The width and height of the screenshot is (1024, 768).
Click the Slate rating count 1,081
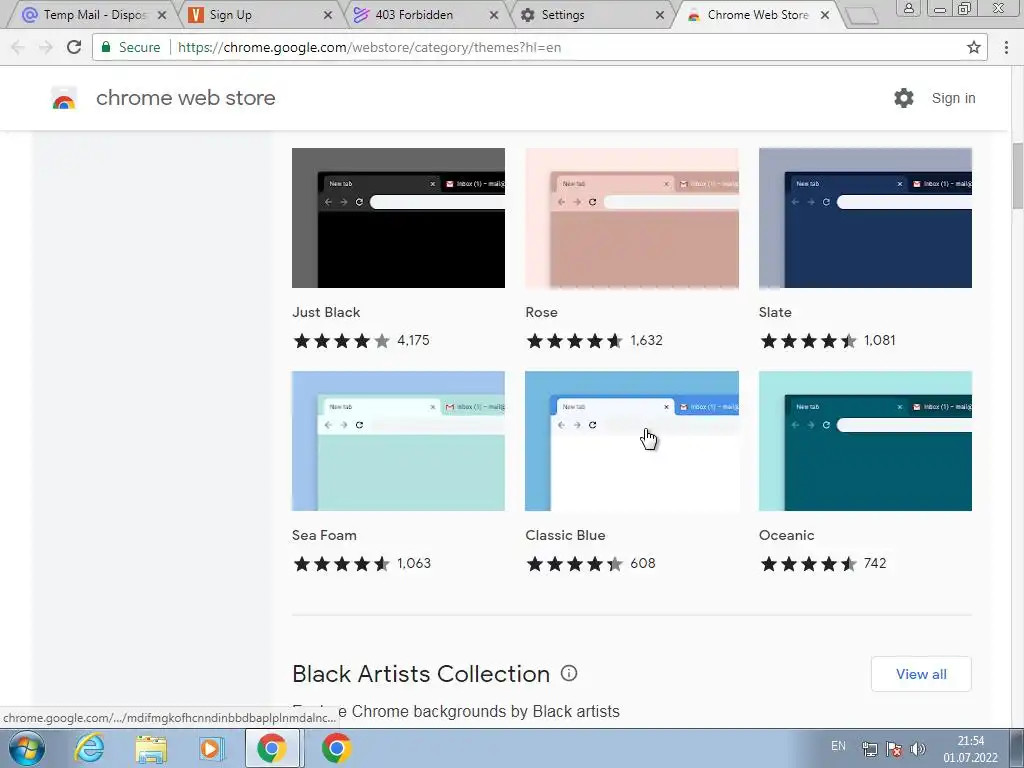(x=879, y=340)
